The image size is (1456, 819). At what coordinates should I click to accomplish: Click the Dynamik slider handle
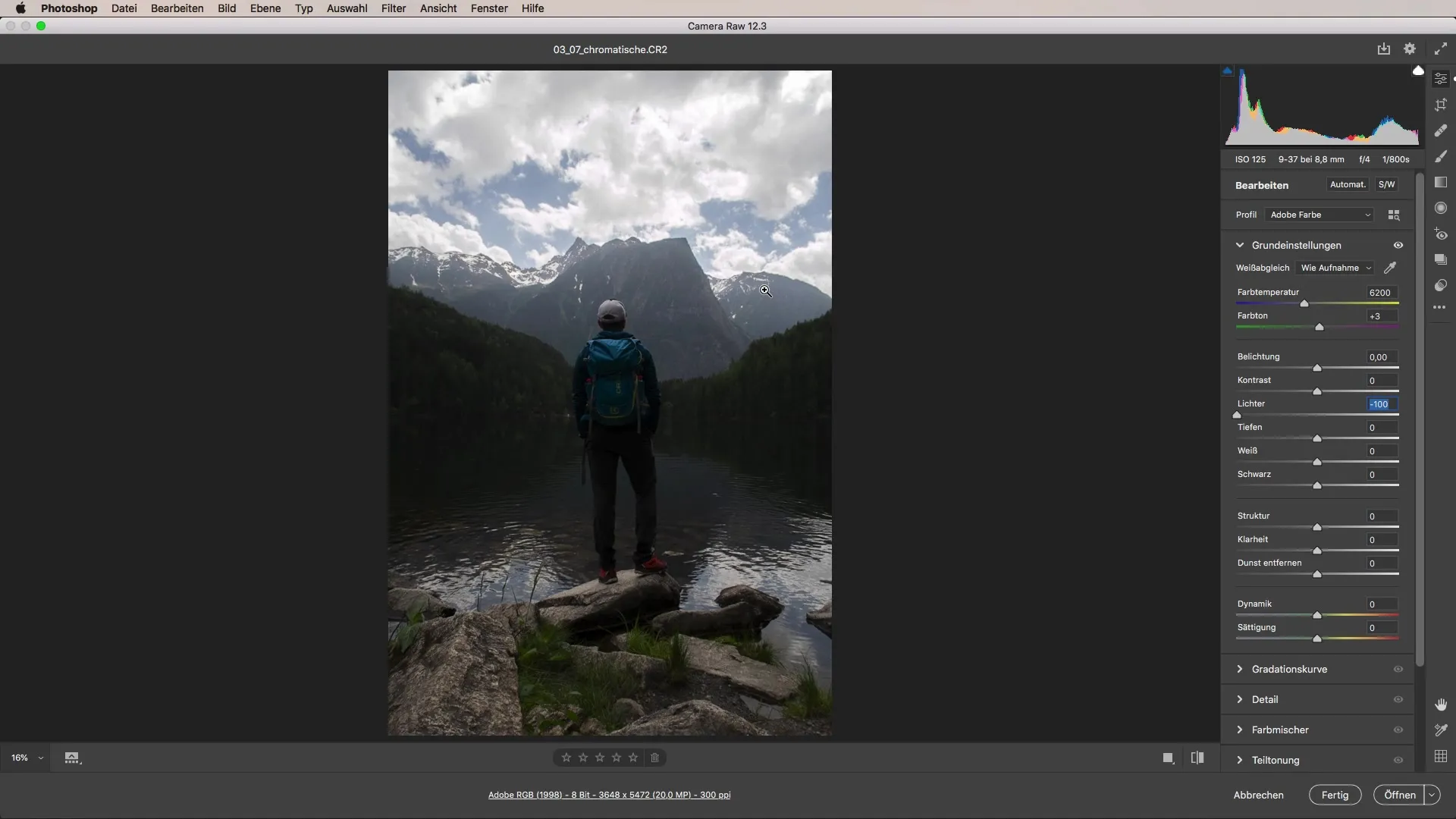point(1317,615)
